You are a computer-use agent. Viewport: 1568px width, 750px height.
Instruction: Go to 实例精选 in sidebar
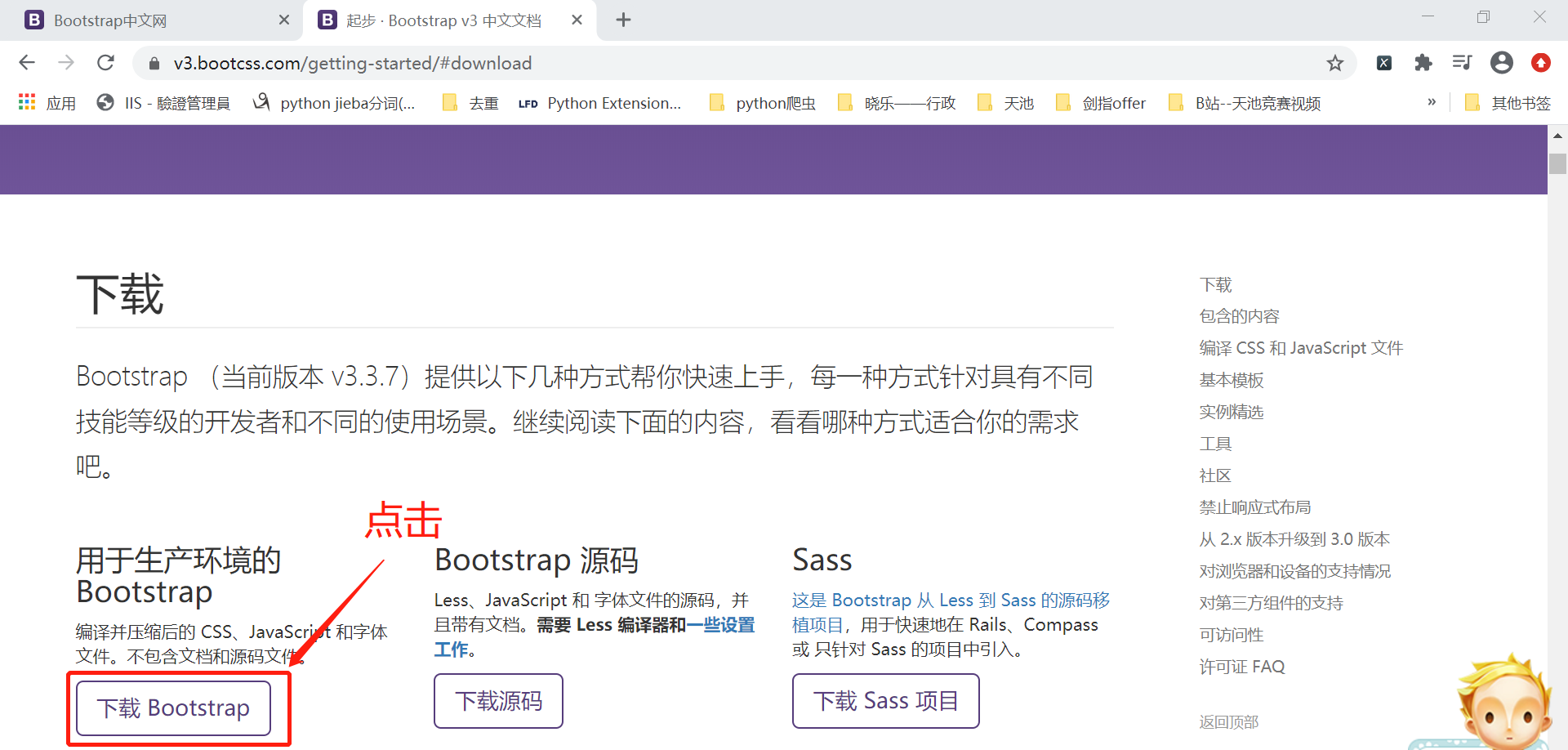[1232, 413]
